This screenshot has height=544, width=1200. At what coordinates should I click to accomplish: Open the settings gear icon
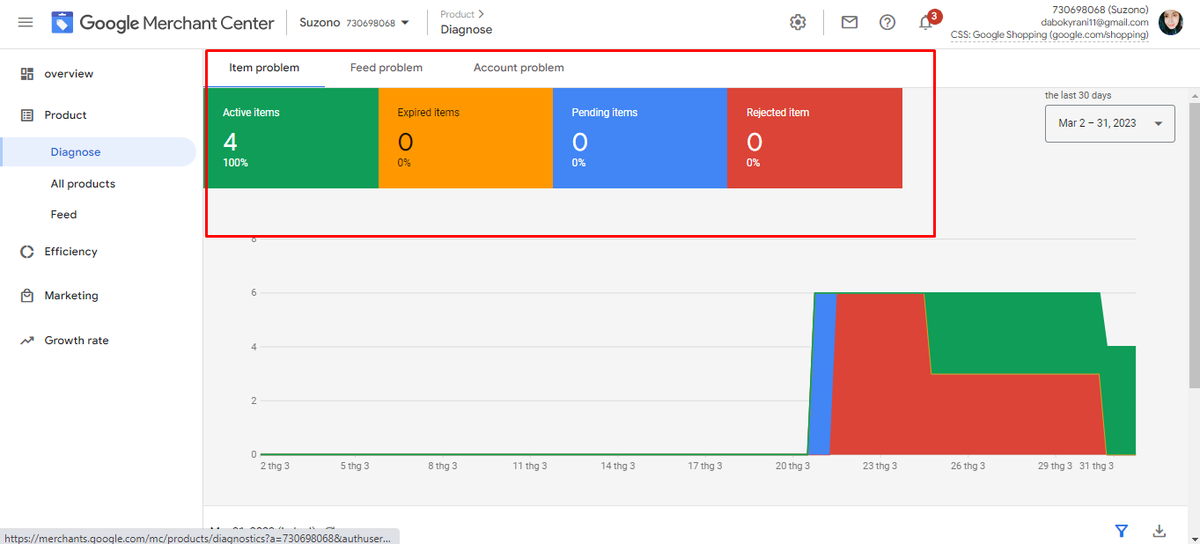[798, 22]
